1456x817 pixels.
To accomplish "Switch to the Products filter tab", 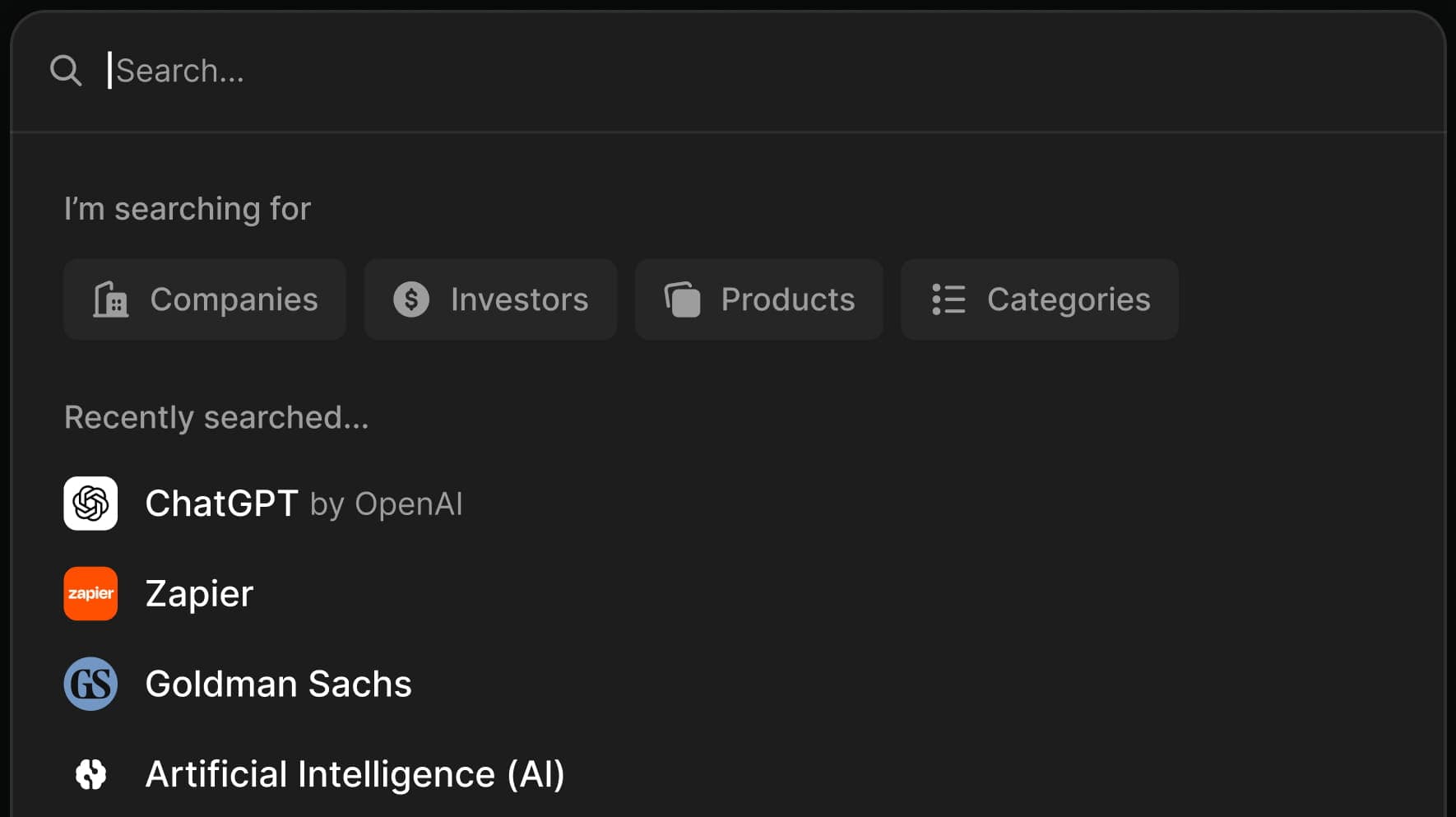I will pos(758,299).
